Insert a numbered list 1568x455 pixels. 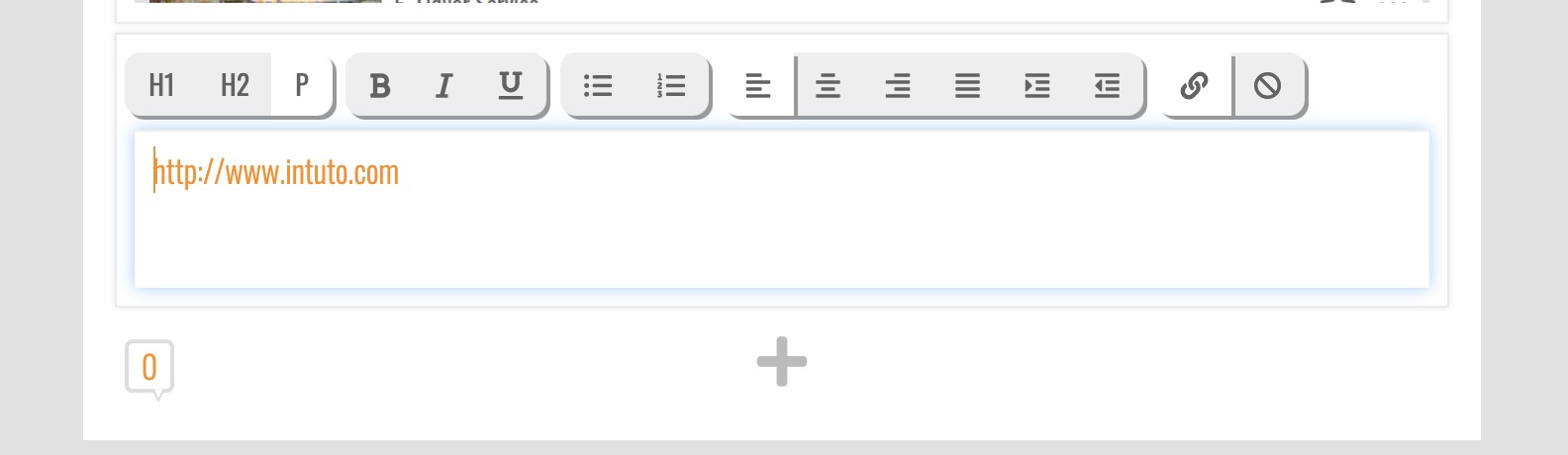pos(671,86)
